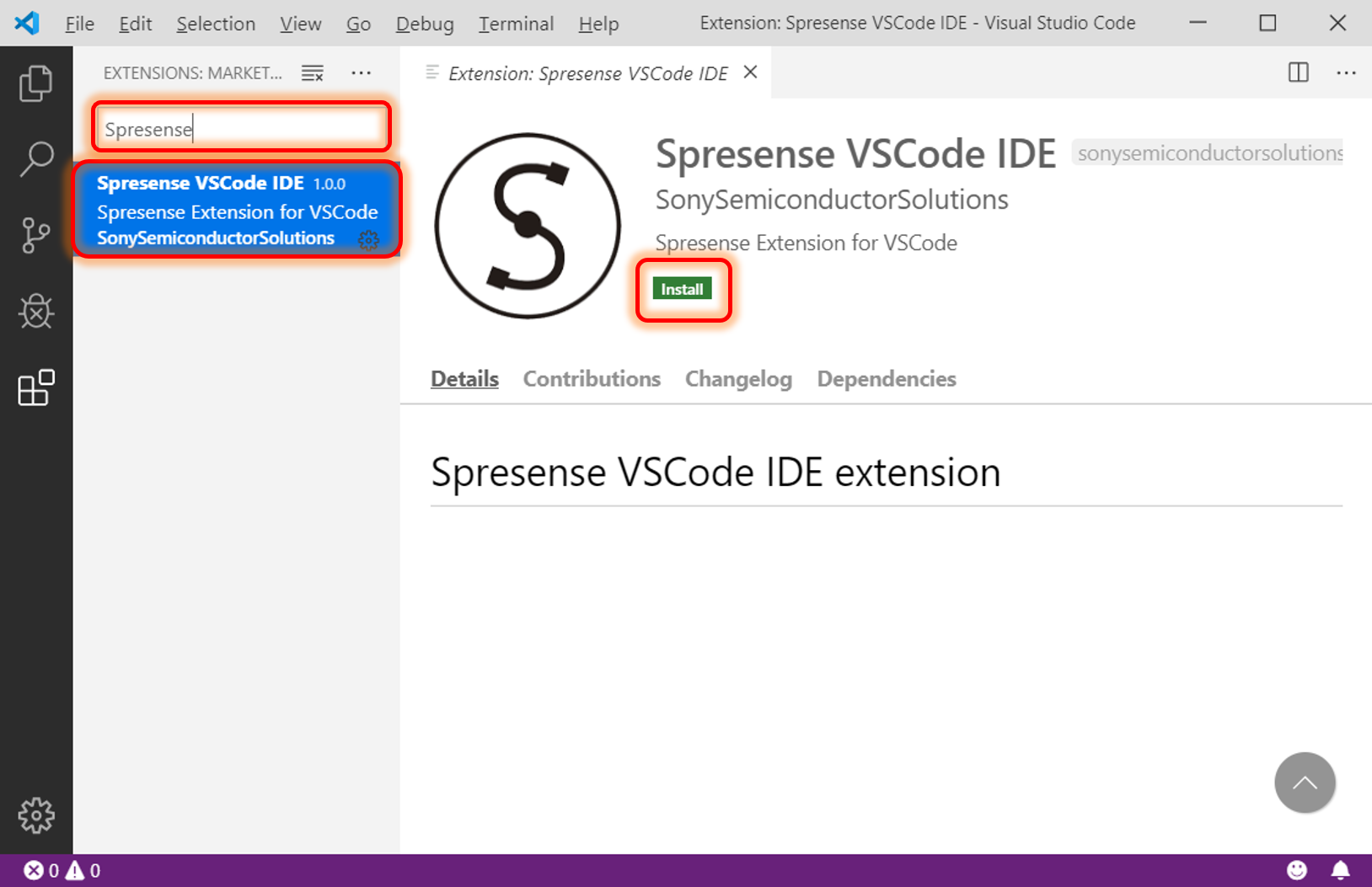
Task: Install the Spresense VSCode IDE extension
Action: click(683, 288)
